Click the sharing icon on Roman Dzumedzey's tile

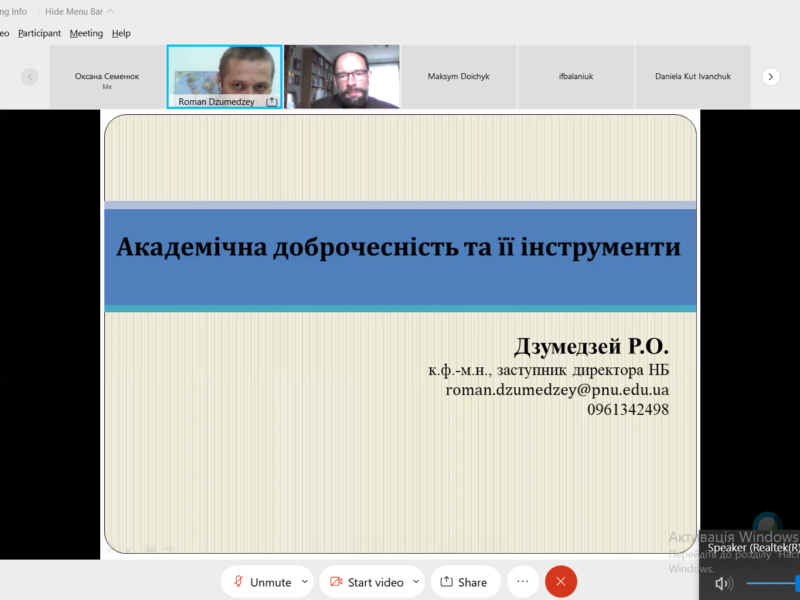[x=271, y=101]
